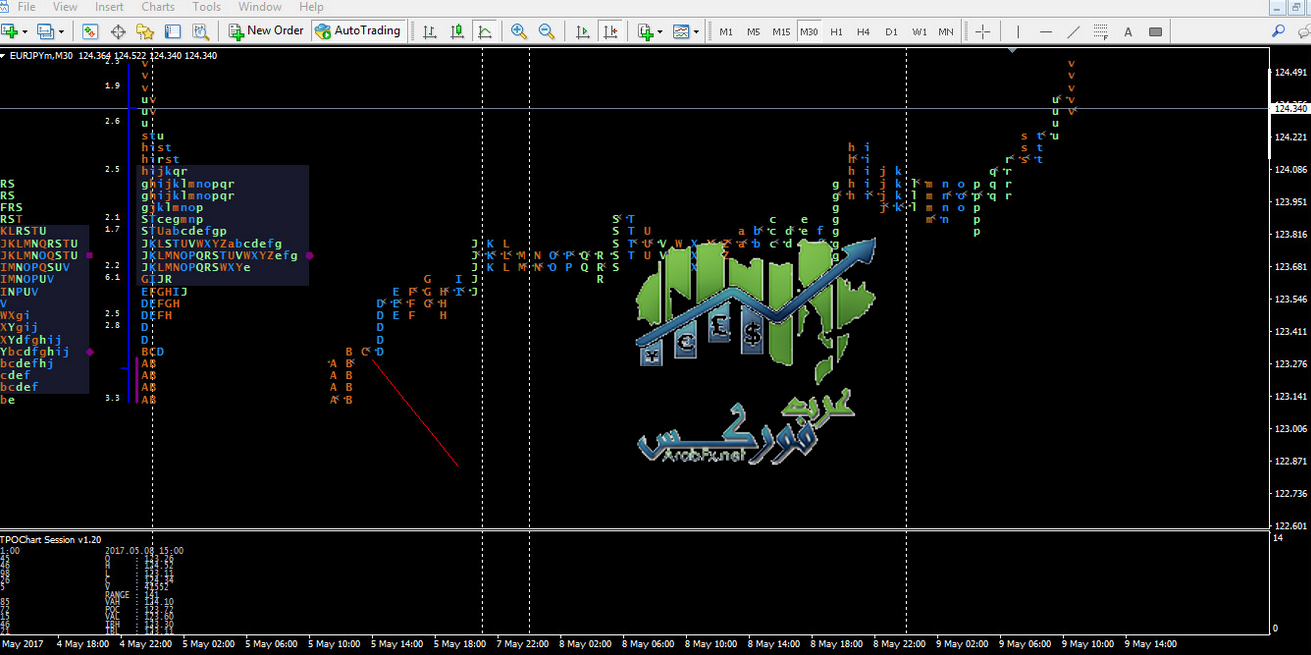Zoom in on the chart
1311x655 pixels.
519,31
